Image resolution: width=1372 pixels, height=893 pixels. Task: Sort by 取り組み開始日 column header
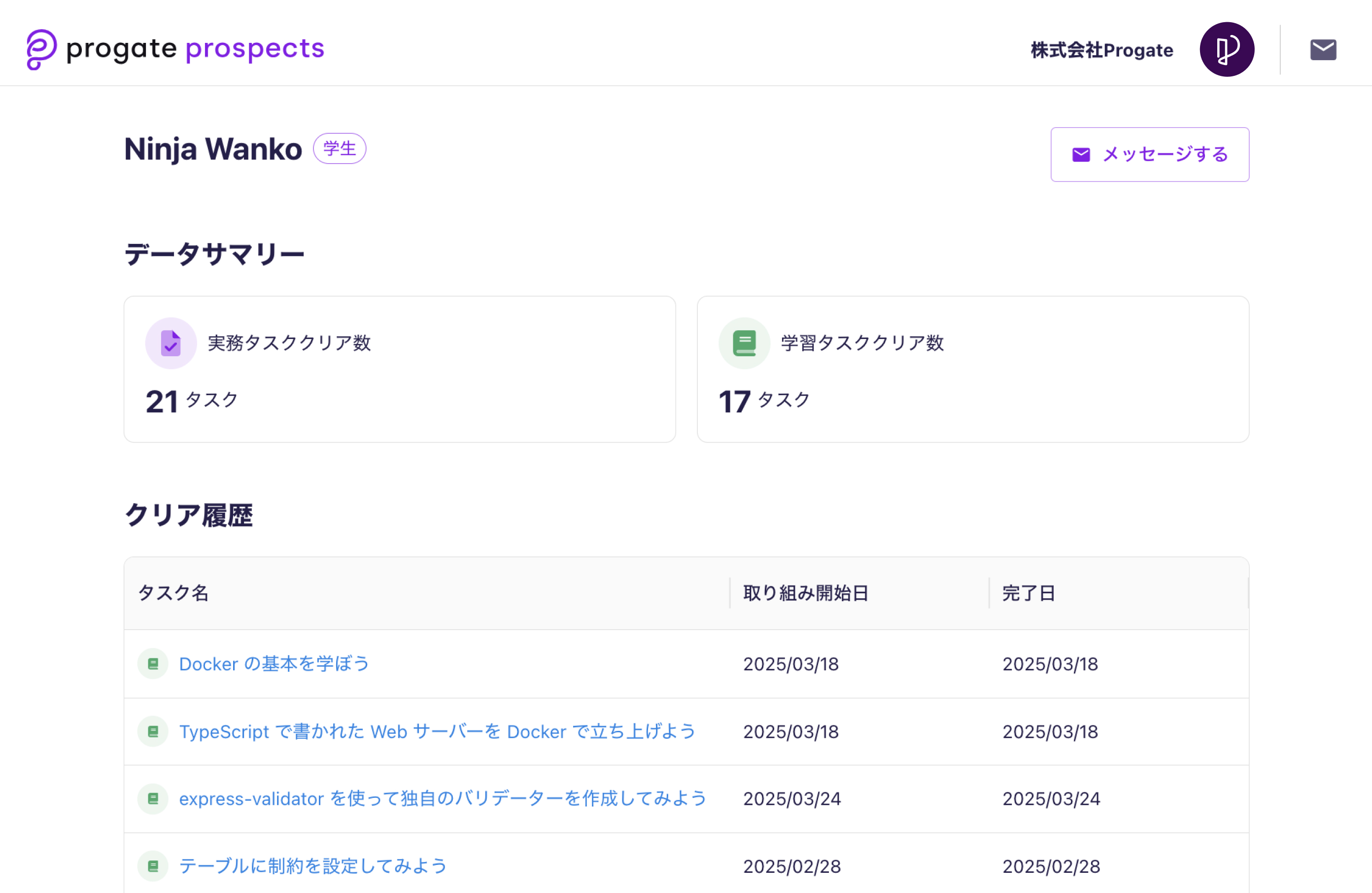point(805,593)
